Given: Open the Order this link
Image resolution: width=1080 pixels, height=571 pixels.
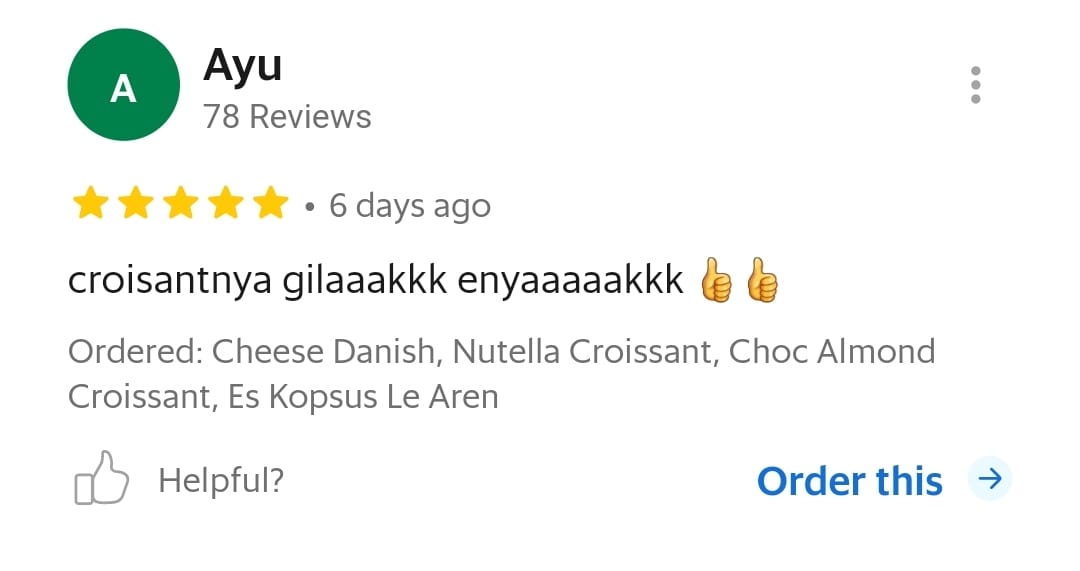Looking at the screenshot, I should (x=850, y=481).
